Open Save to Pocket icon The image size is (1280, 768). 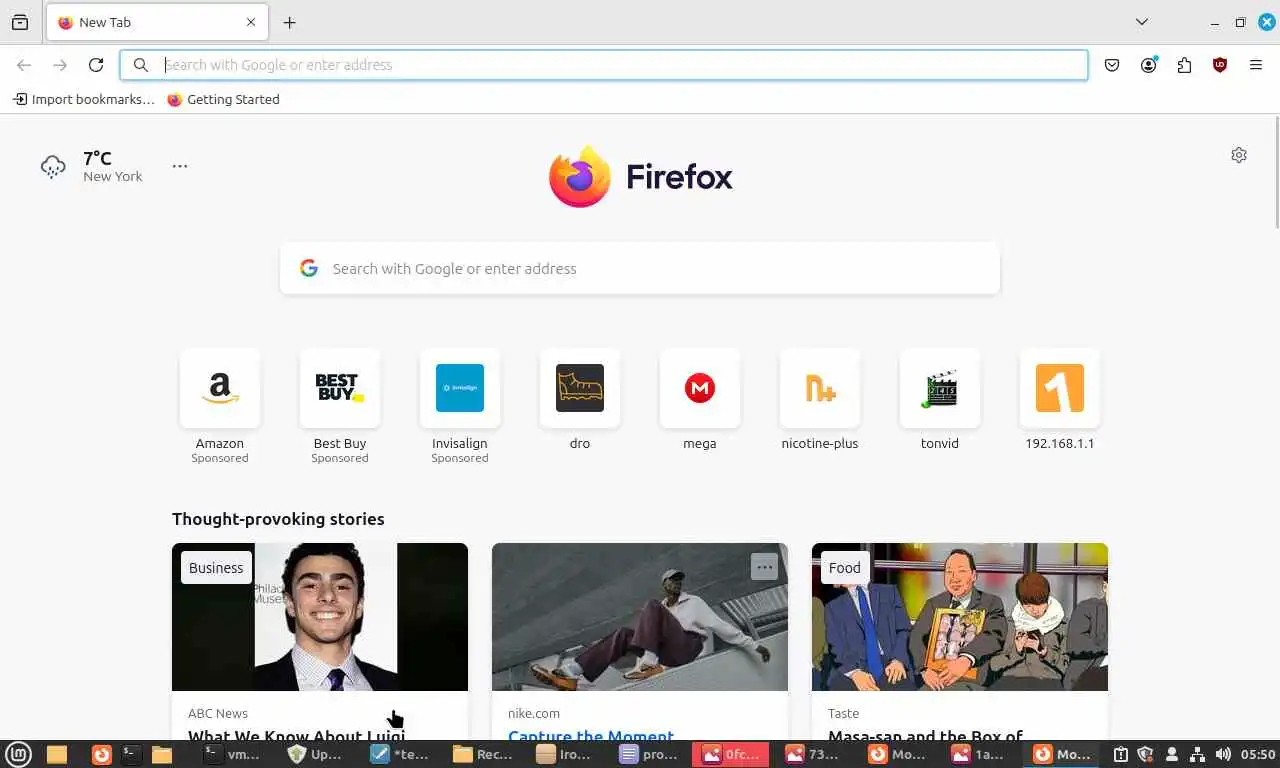tap(1112, 65)
